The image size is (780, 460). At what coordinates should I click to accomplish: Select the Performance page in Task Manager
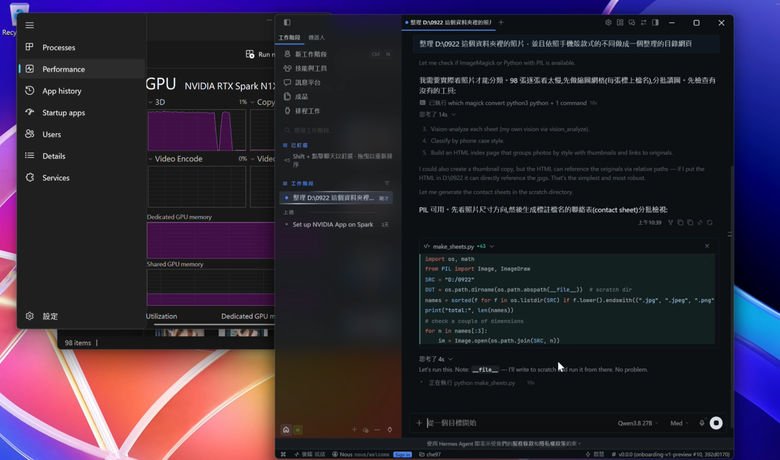point(82,69)
